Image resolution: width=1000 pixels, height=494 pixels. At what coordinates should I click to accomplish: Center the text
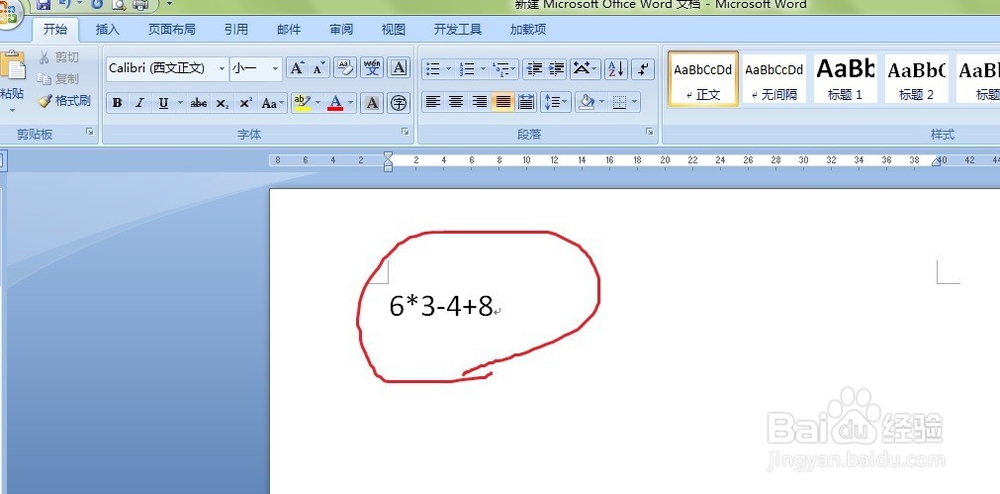click(456, 102)
